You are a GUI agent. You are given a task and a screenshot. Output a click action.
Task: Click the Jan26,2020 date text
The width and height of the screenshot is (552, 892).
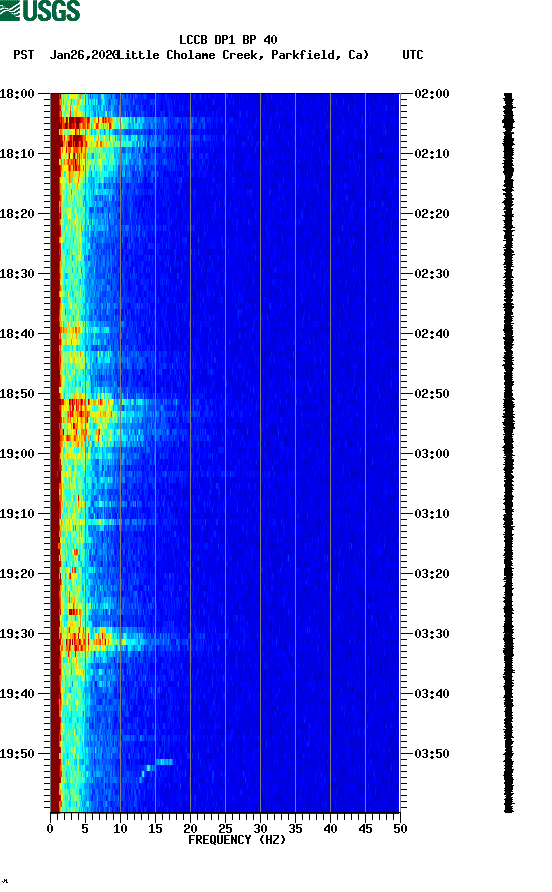click(x=84, y=55)
